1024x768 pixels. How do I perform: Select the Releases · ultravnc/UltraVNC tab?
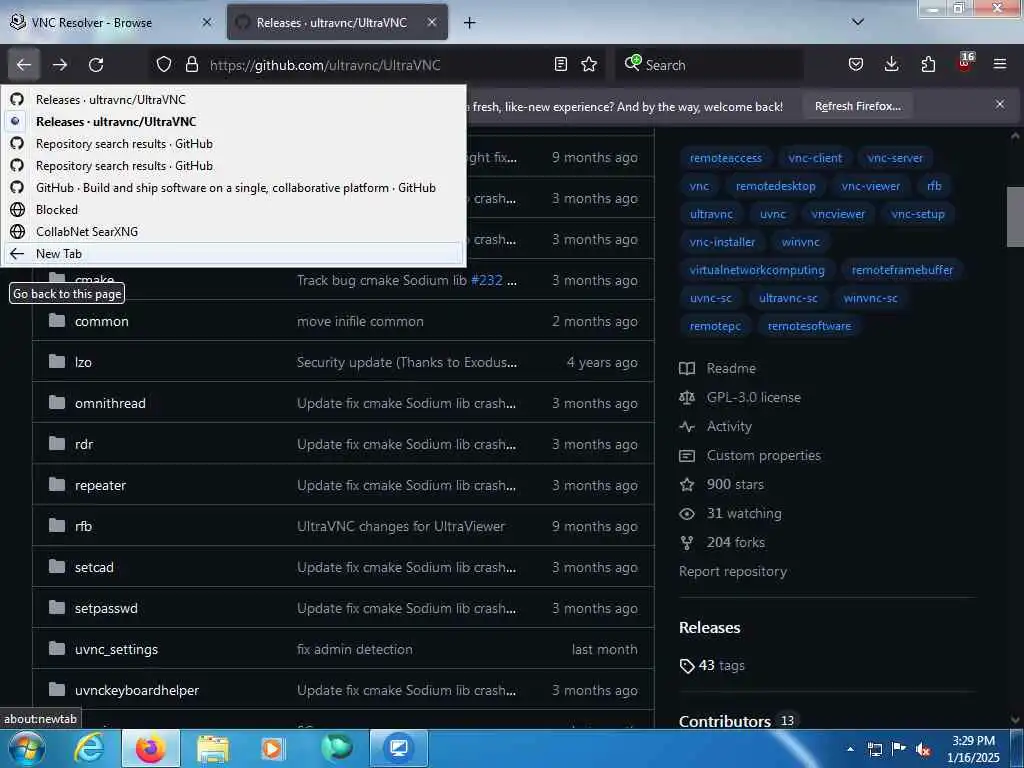click(x=337, y=22)
